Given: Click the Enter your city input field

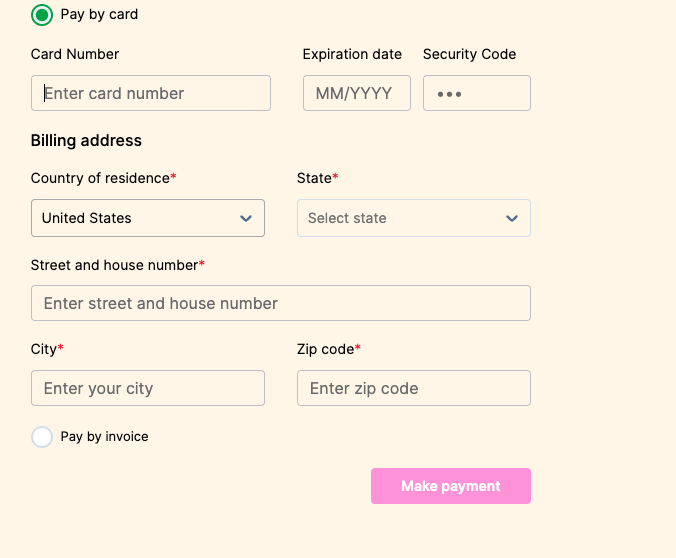Looking at the screenshot, I should 148,388.
